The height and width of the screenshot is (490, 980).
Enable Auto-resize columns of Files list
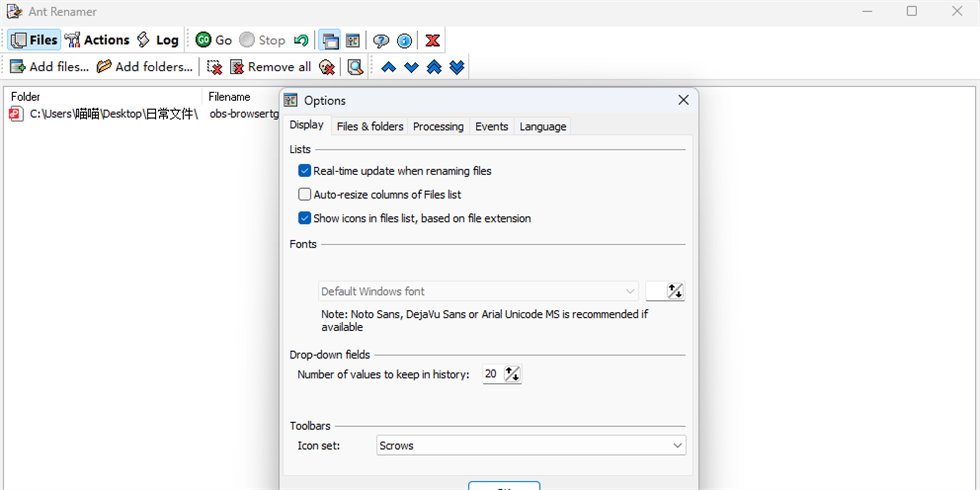click(305, 195)
